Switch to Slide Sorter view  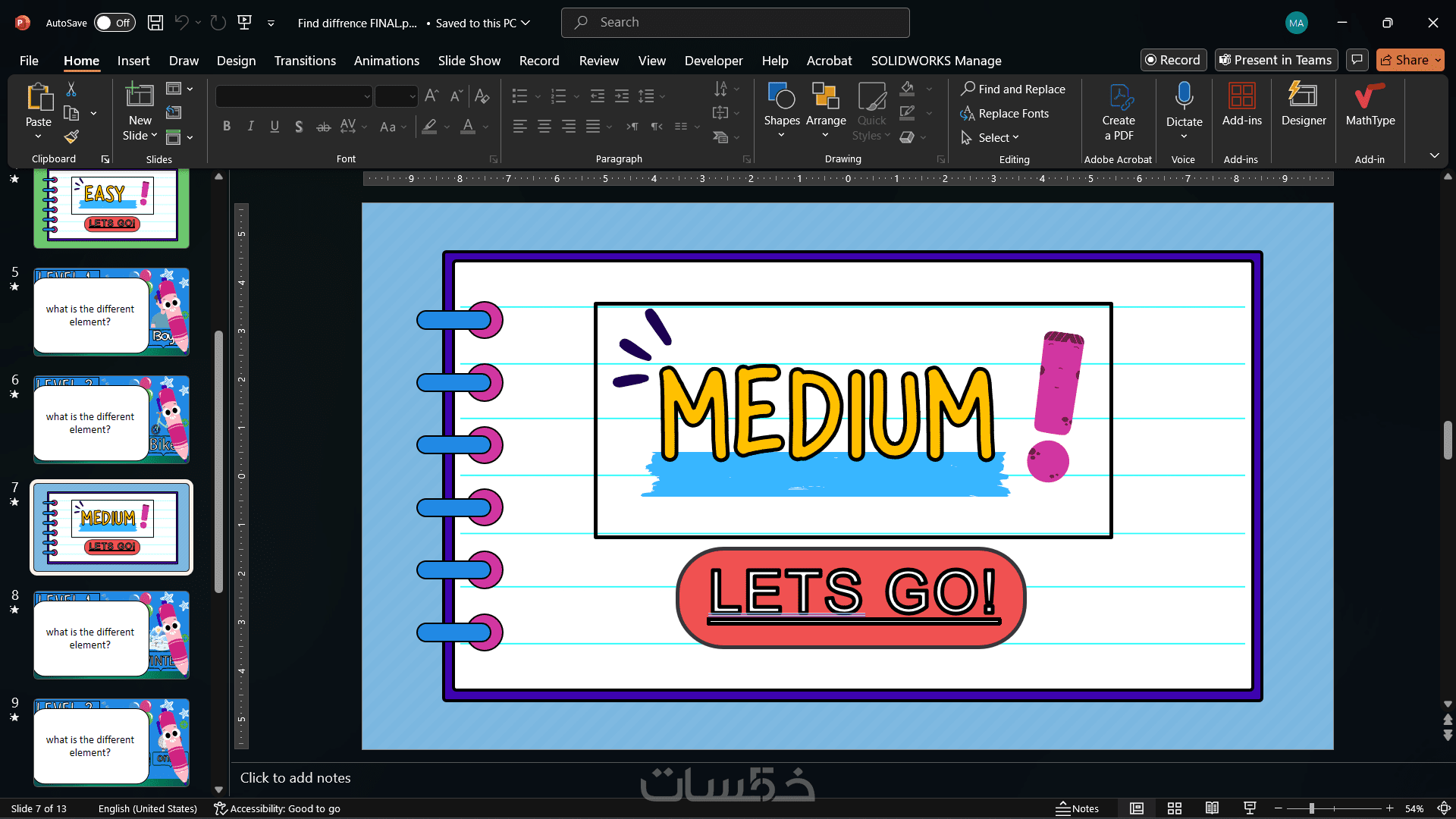point(1174,808)
